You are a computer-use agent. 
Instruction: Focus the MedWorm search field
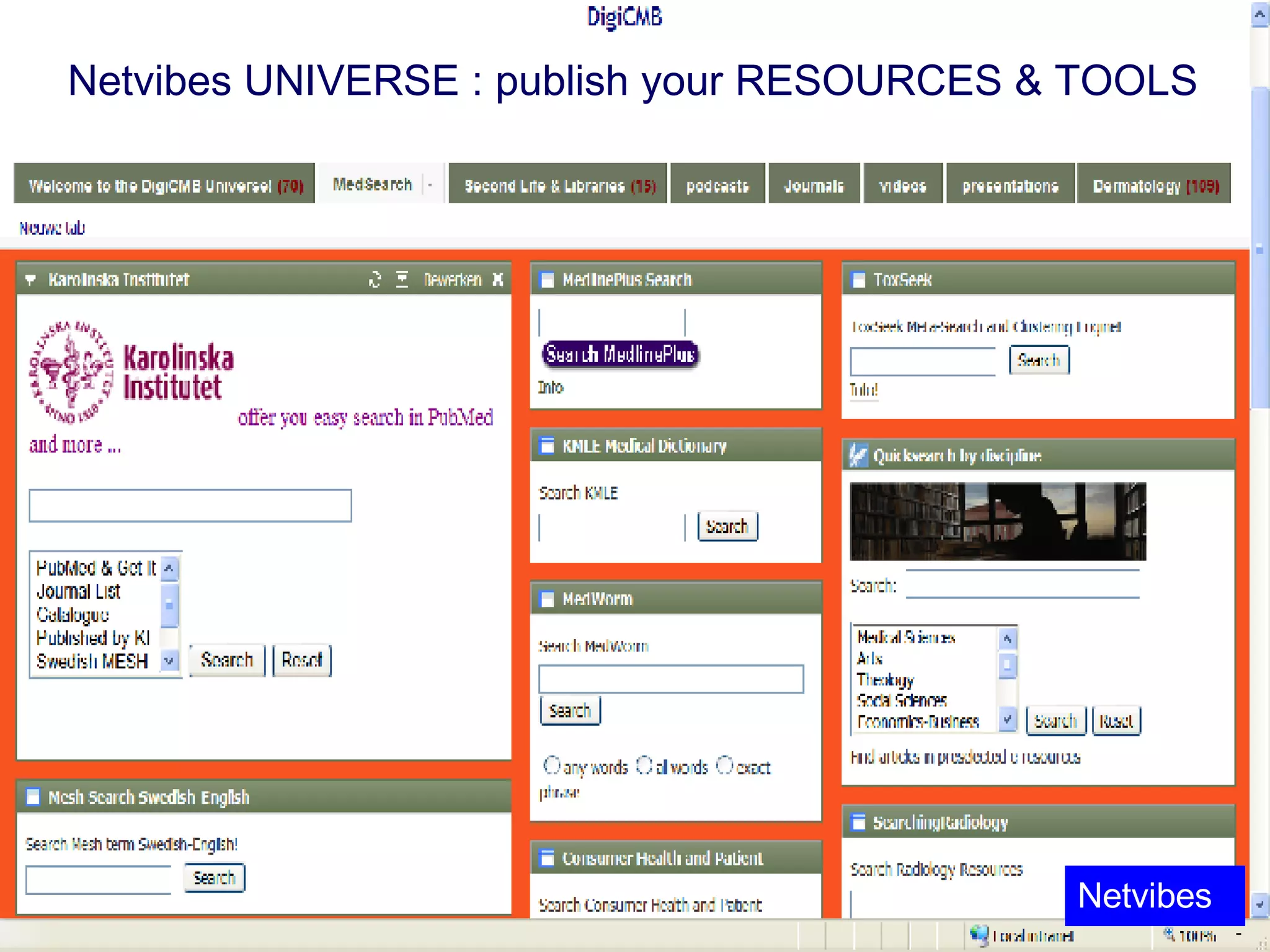coord(671,679)
